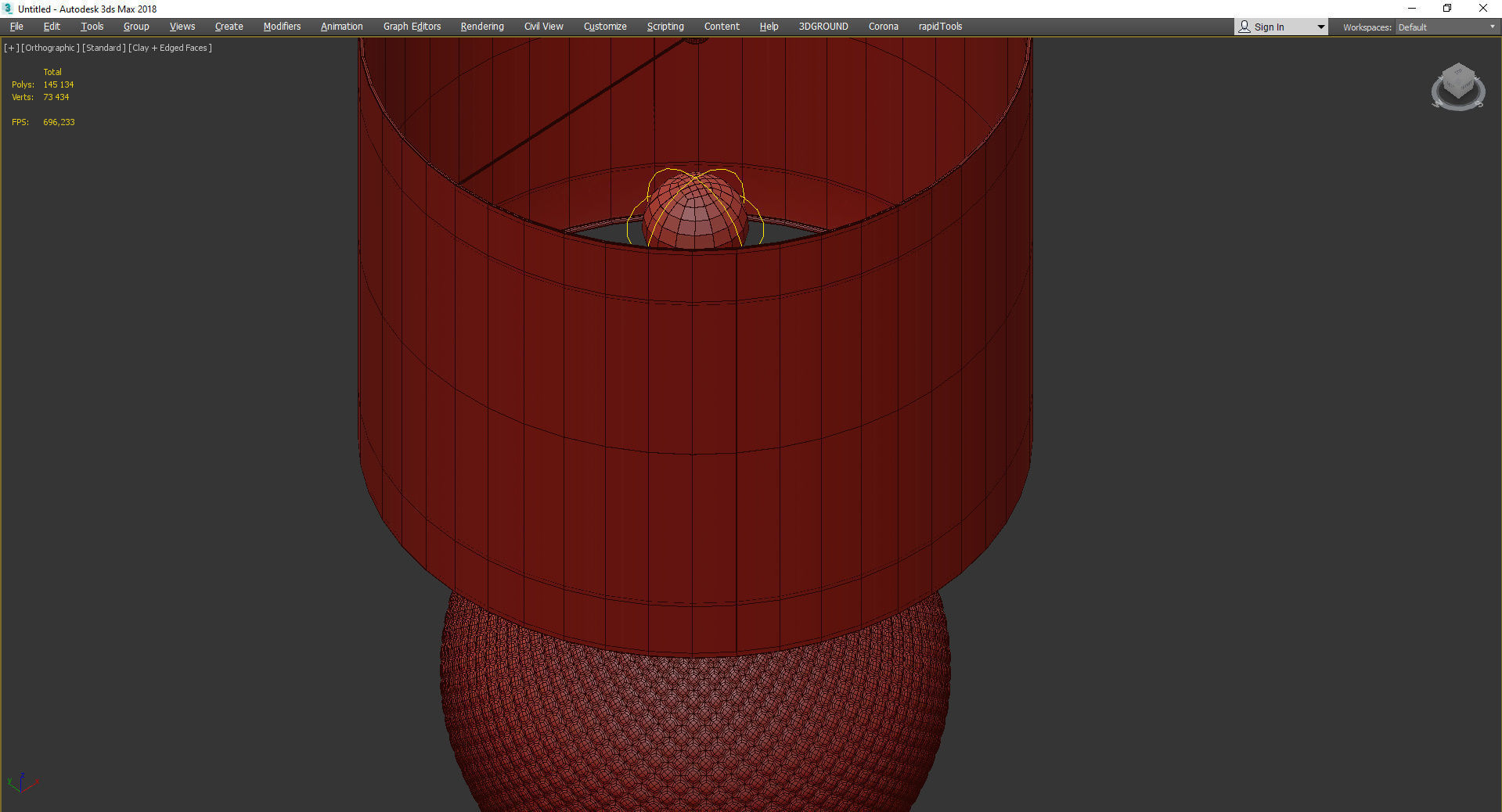1502x812 pixels.
Task: Open the Graph Editors menu
Action: [412, 27]
